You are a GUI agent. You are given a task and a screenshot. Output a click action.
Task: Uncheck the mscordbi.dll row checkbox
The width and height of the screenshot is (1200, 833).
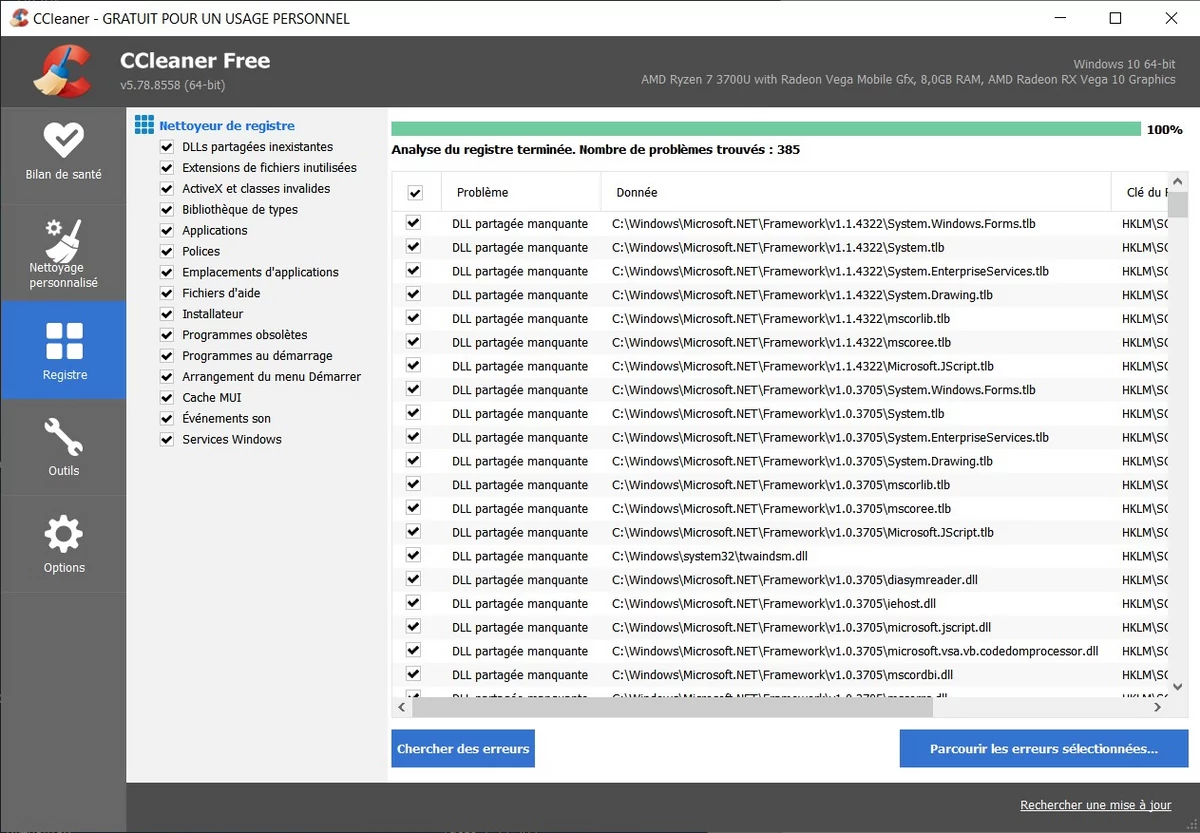click(x=413, y=674)
